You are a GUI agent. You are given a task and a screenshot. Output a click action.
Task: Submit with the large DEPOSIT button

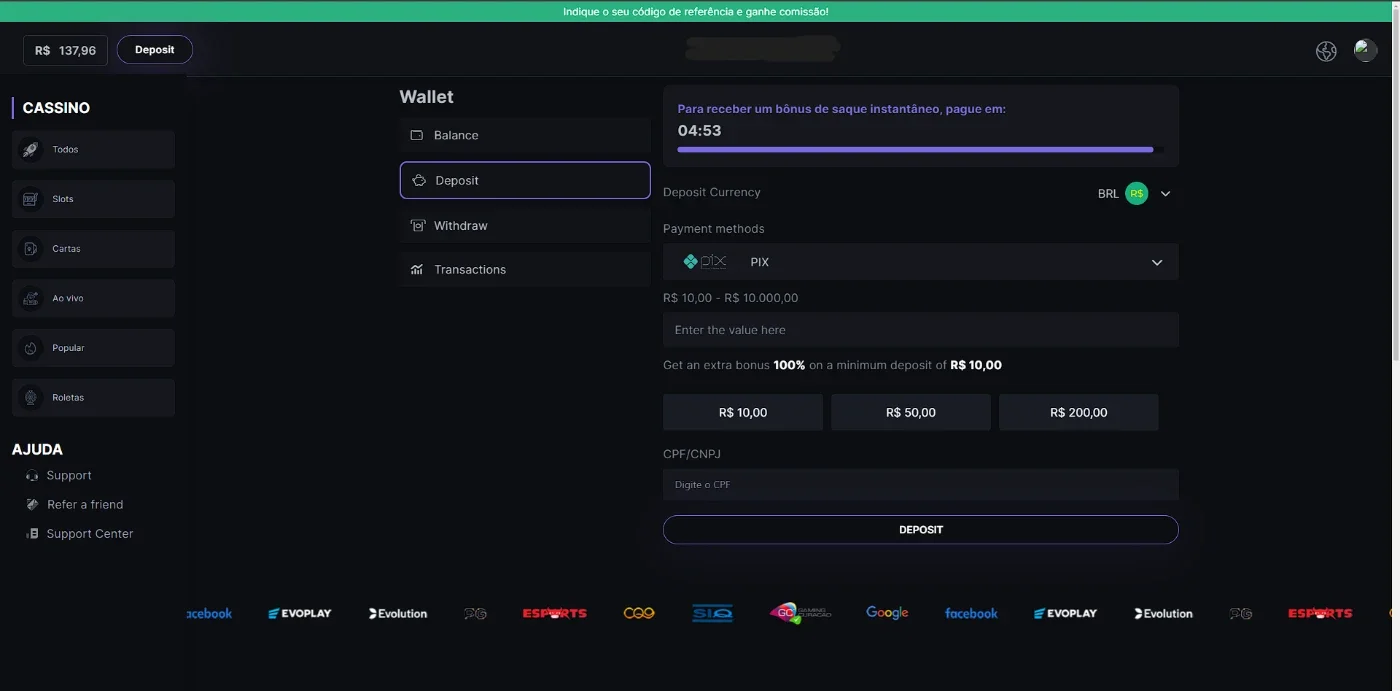pos(920,530)
